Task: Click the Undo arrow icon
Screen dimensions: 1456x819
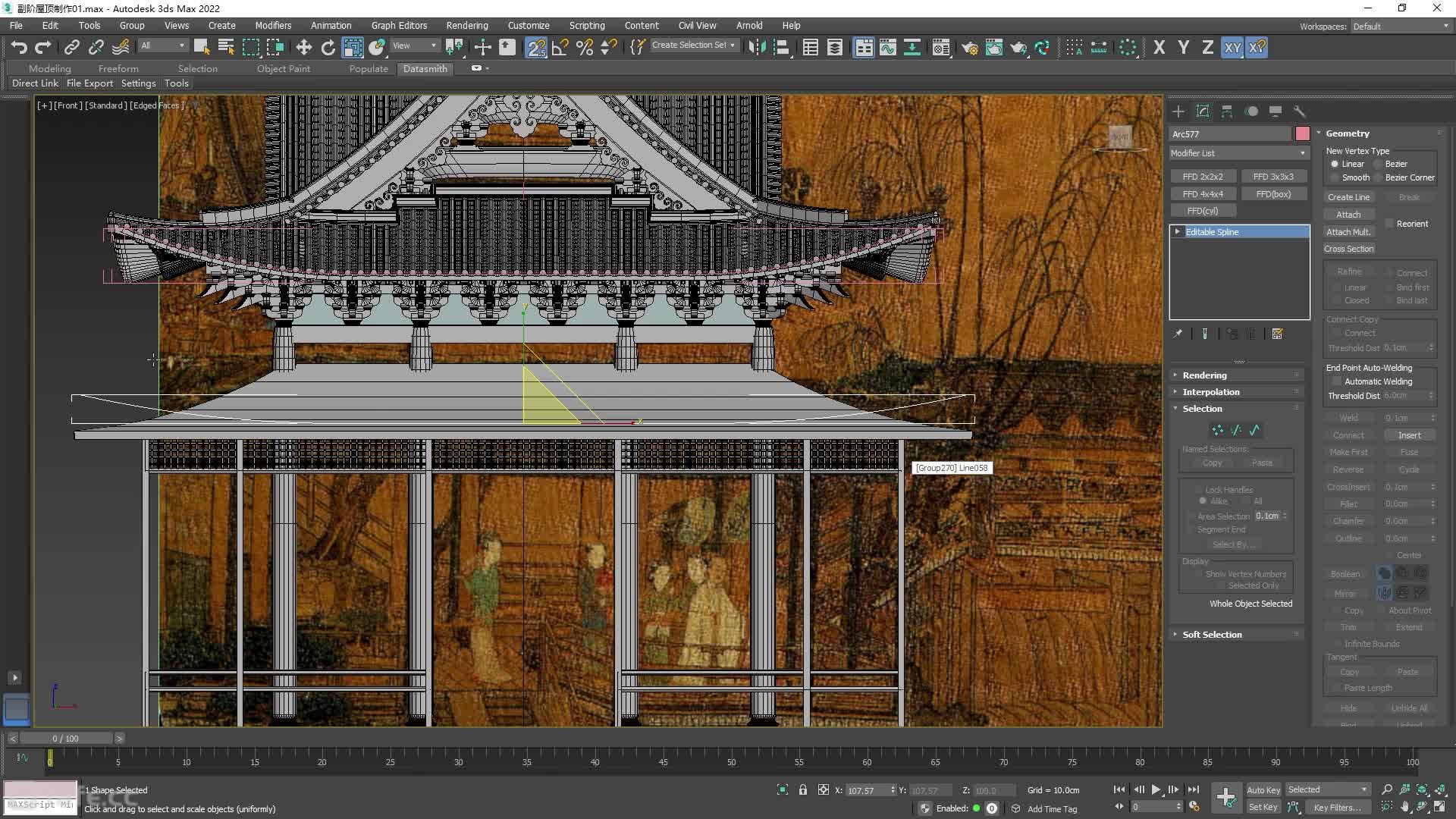Action: [x=19, y=47]
